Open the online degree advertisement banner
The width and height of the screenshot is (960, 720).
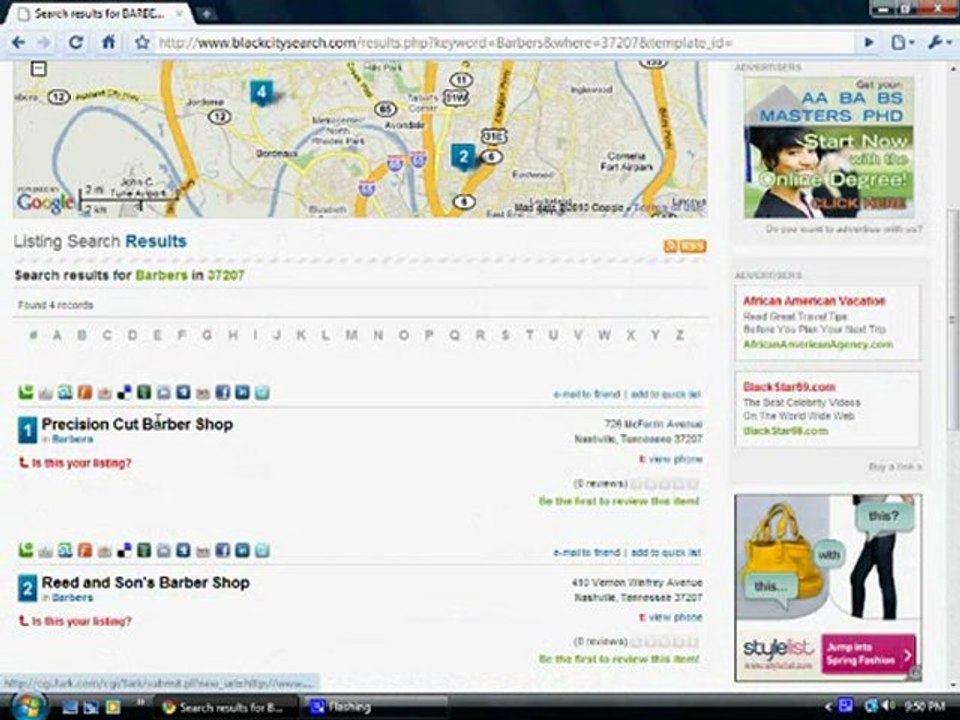828,147
